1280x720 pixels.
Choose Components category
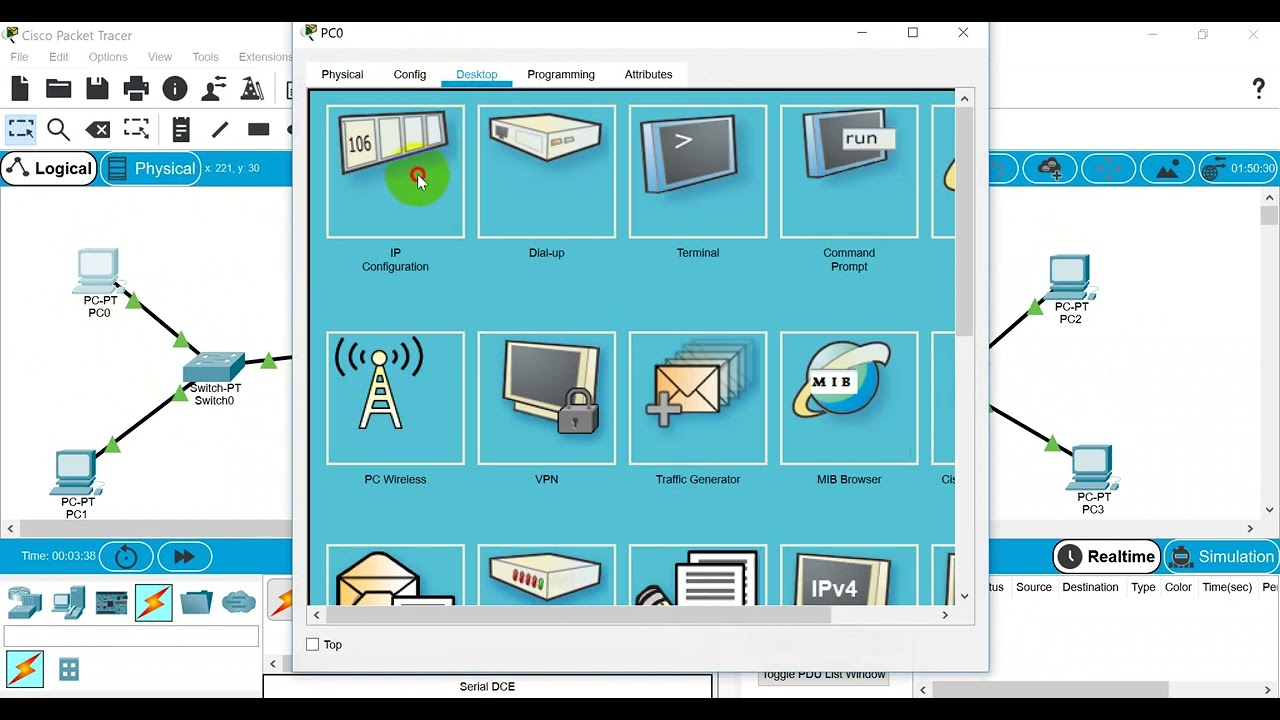click(x=111, y=602)
